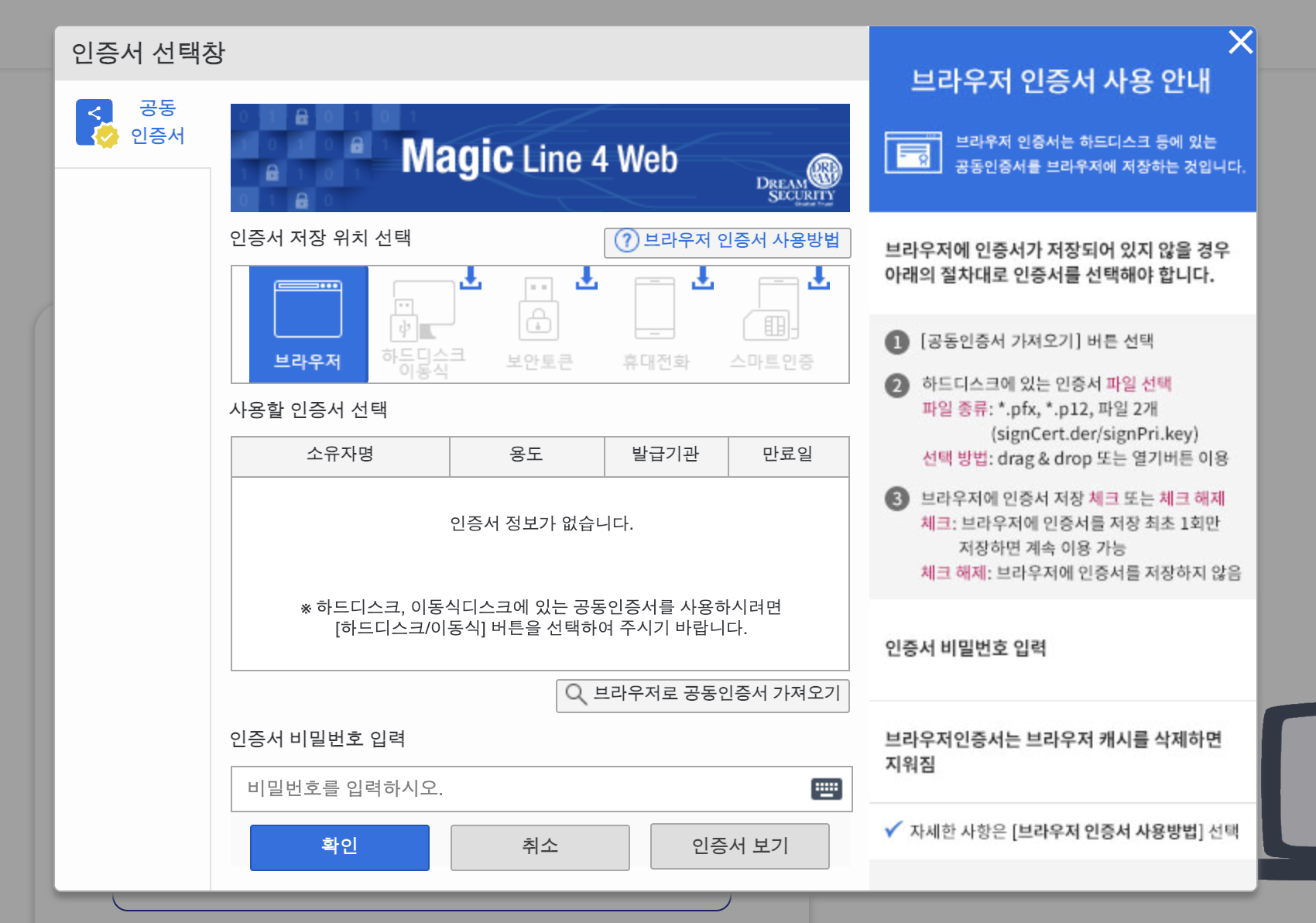Viewport: 1316px width, 923px height.
Task: Click the blue checkmark icon in guide footer
Action: (893, 829)
